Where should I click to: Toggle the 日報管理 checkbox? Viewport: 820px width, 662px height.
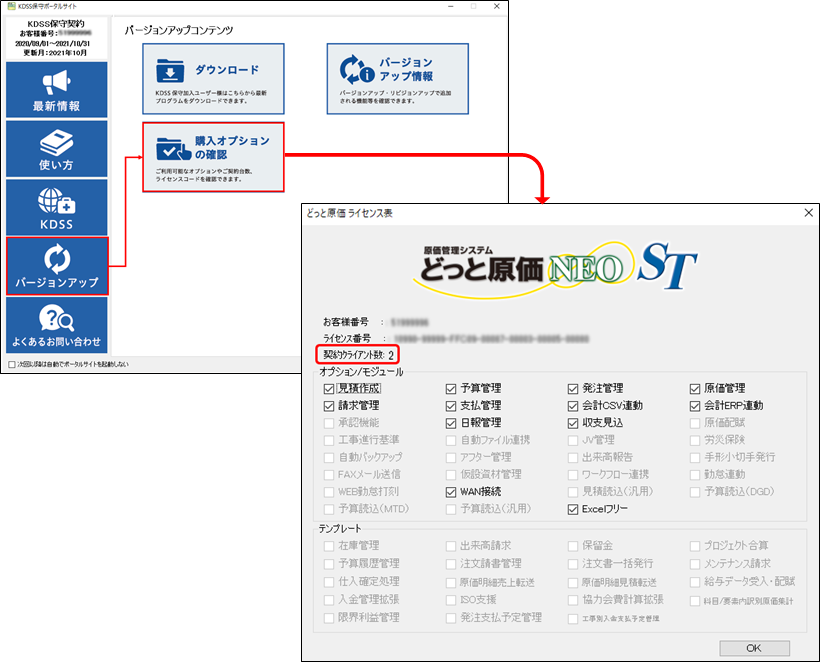[451, 424]
